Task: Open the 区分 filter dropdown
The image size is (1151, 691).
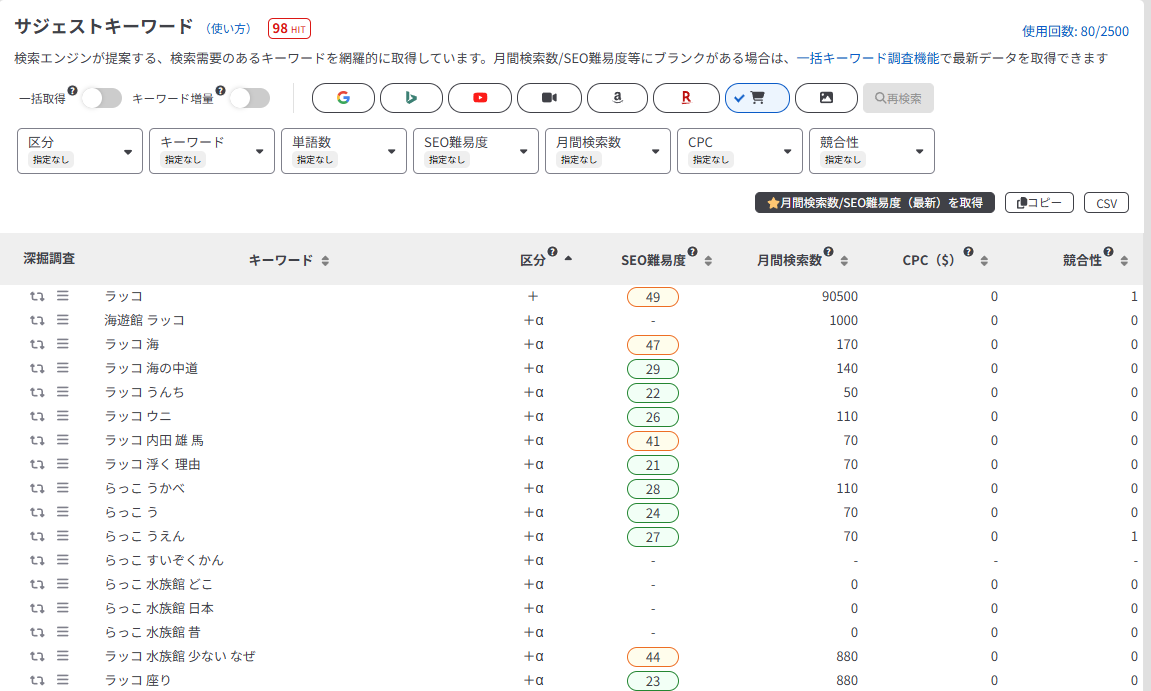Action: (x=80, y=151)
